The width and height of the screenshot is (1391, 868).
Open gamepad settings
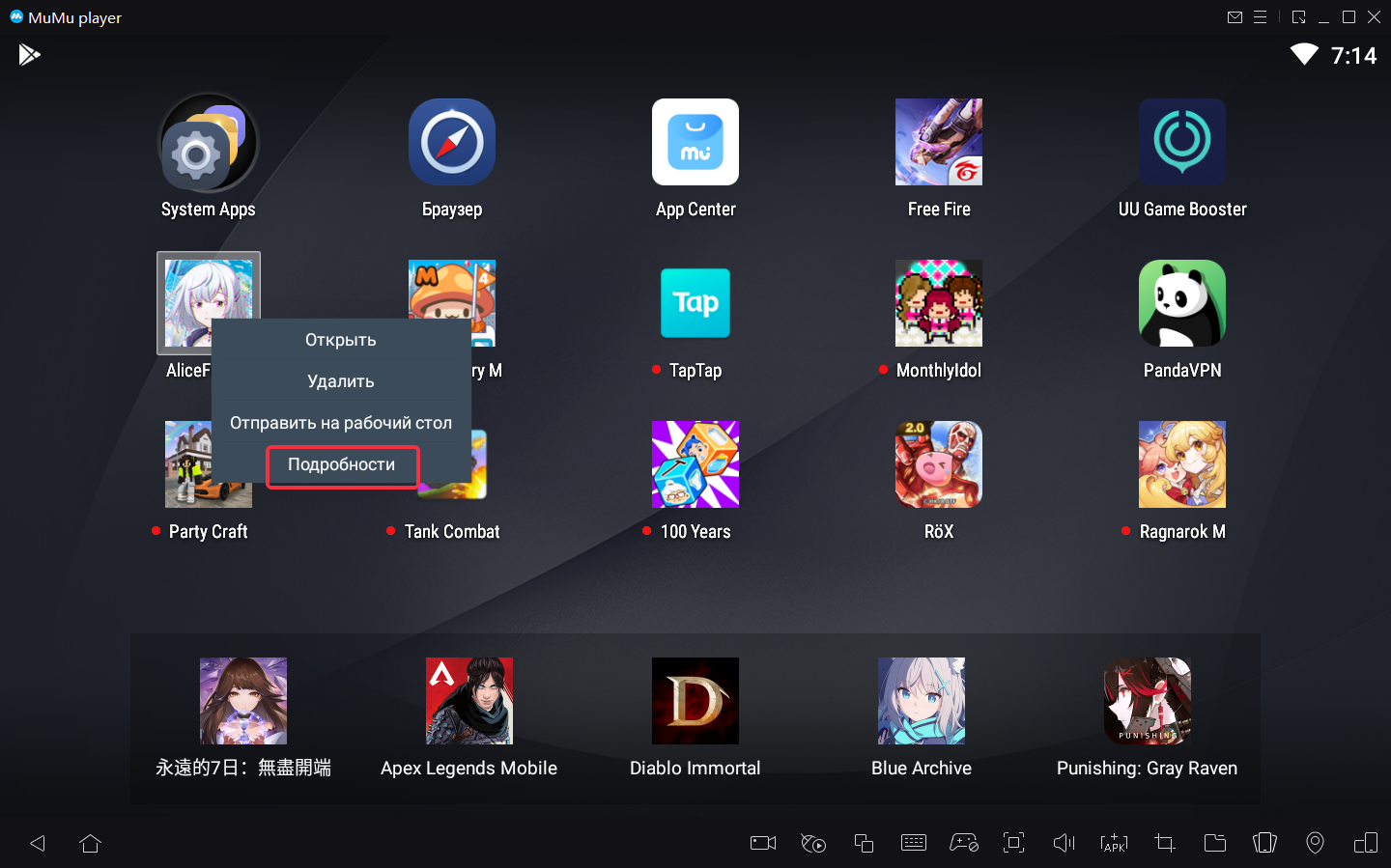click(x=964, y=843)
